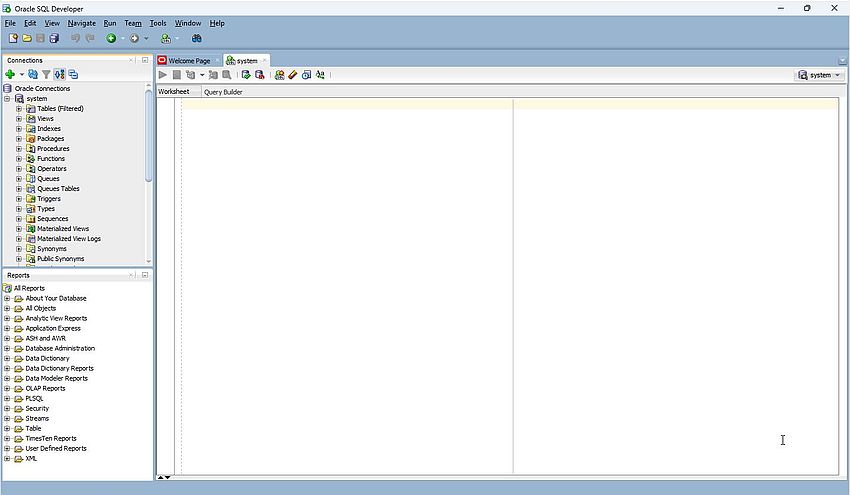Expand the Data Dictionary Reports folder
The width and height of the screenshot is (850, 495).
click(8, 369)
